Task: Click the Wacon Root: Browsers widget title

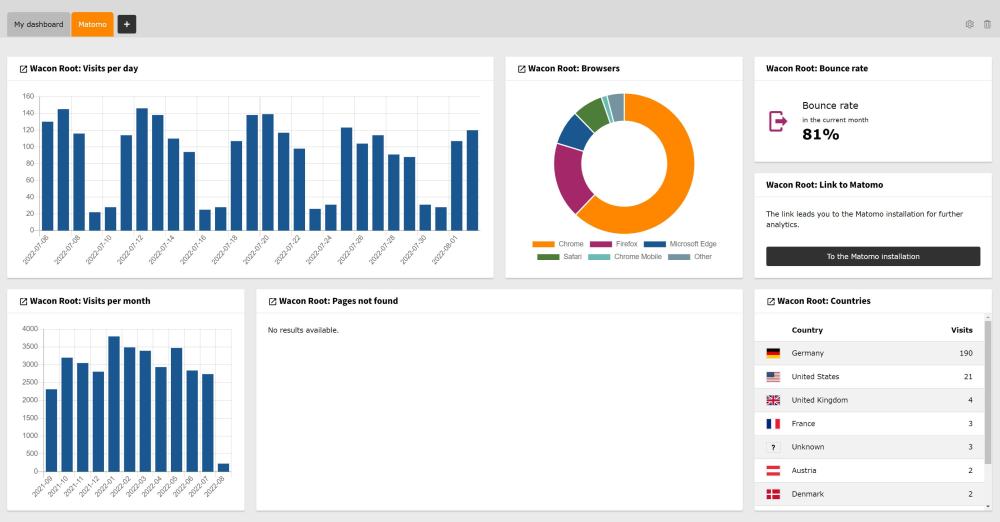Action: [573, 68]
